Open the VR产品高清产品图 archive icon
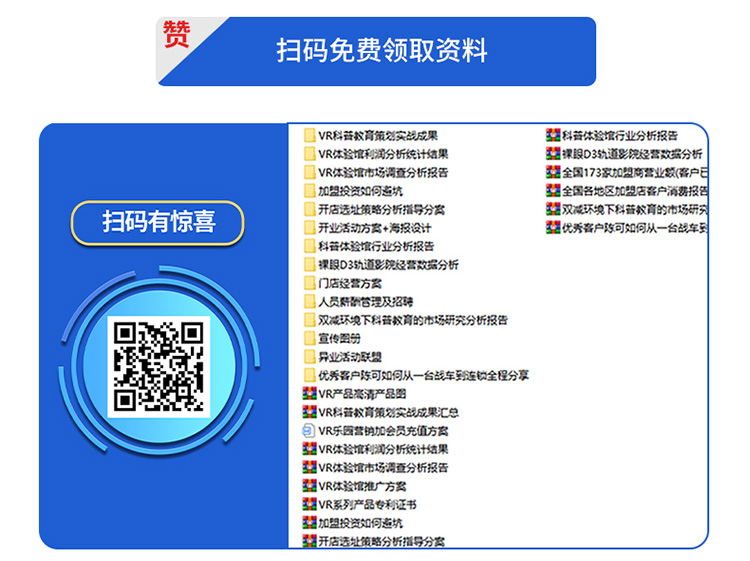 click(309, 394)
